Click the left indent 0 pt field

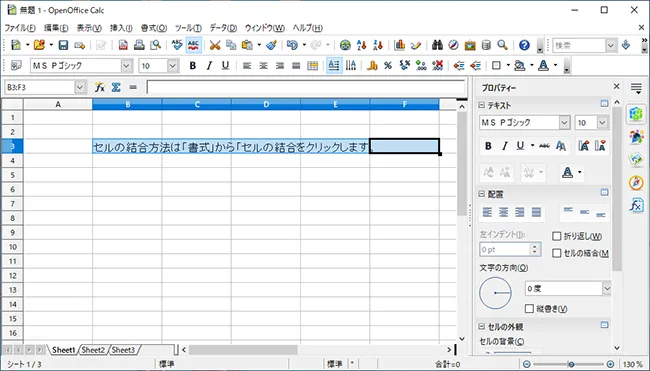coord(505,250)
